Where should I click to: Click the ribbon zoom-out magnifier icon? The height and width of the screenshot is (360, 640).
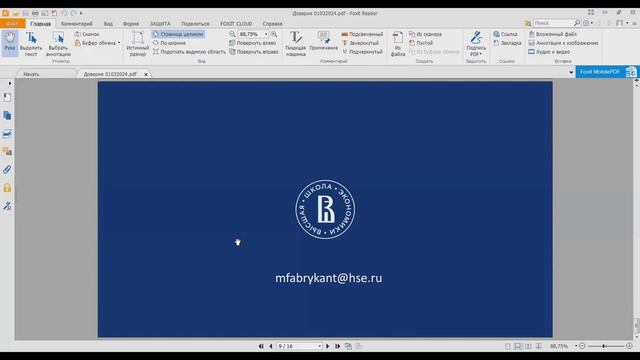click(232, 34)
